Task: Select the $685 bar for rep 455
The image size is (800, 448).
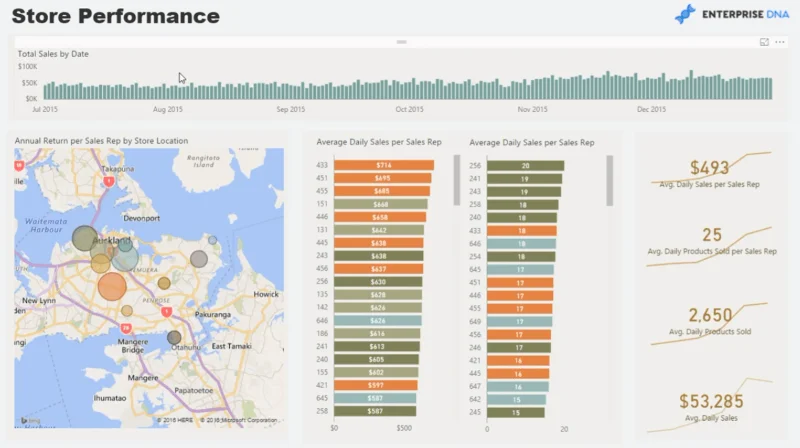Action: click(382, 191)
